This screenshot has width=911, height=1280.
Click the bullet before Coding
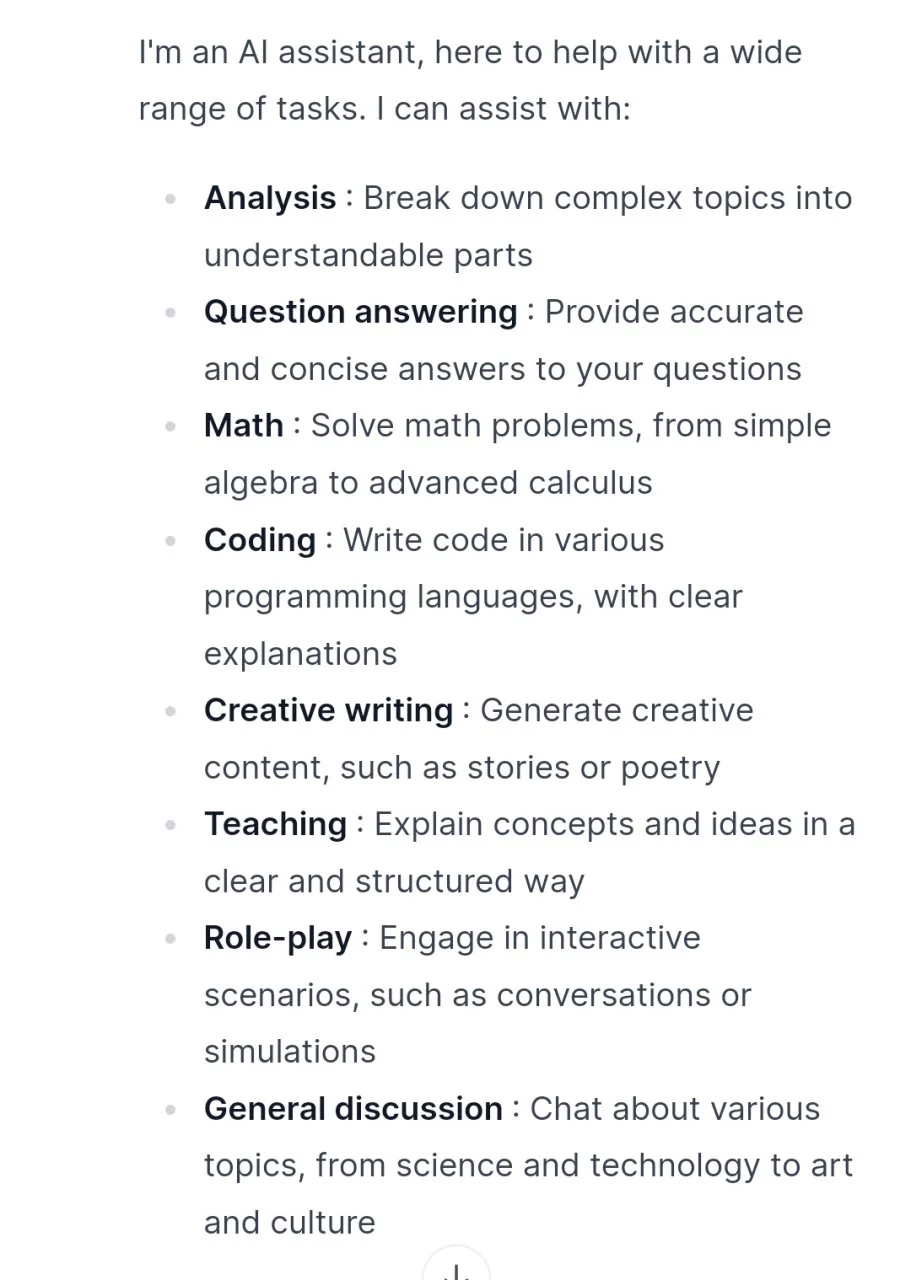pyautogui.click(x=171, y=541)
